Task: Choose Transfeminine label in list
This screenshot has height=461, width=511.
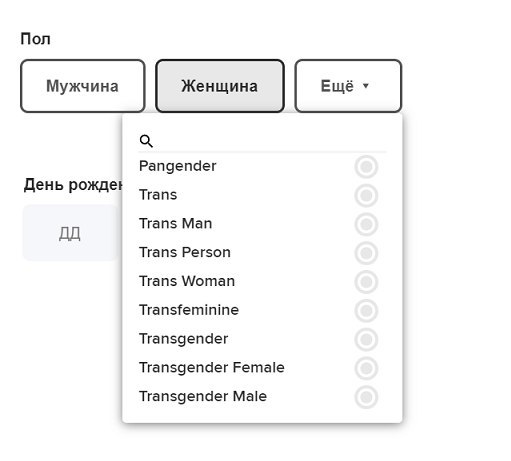Action: [x=189, y=310]
